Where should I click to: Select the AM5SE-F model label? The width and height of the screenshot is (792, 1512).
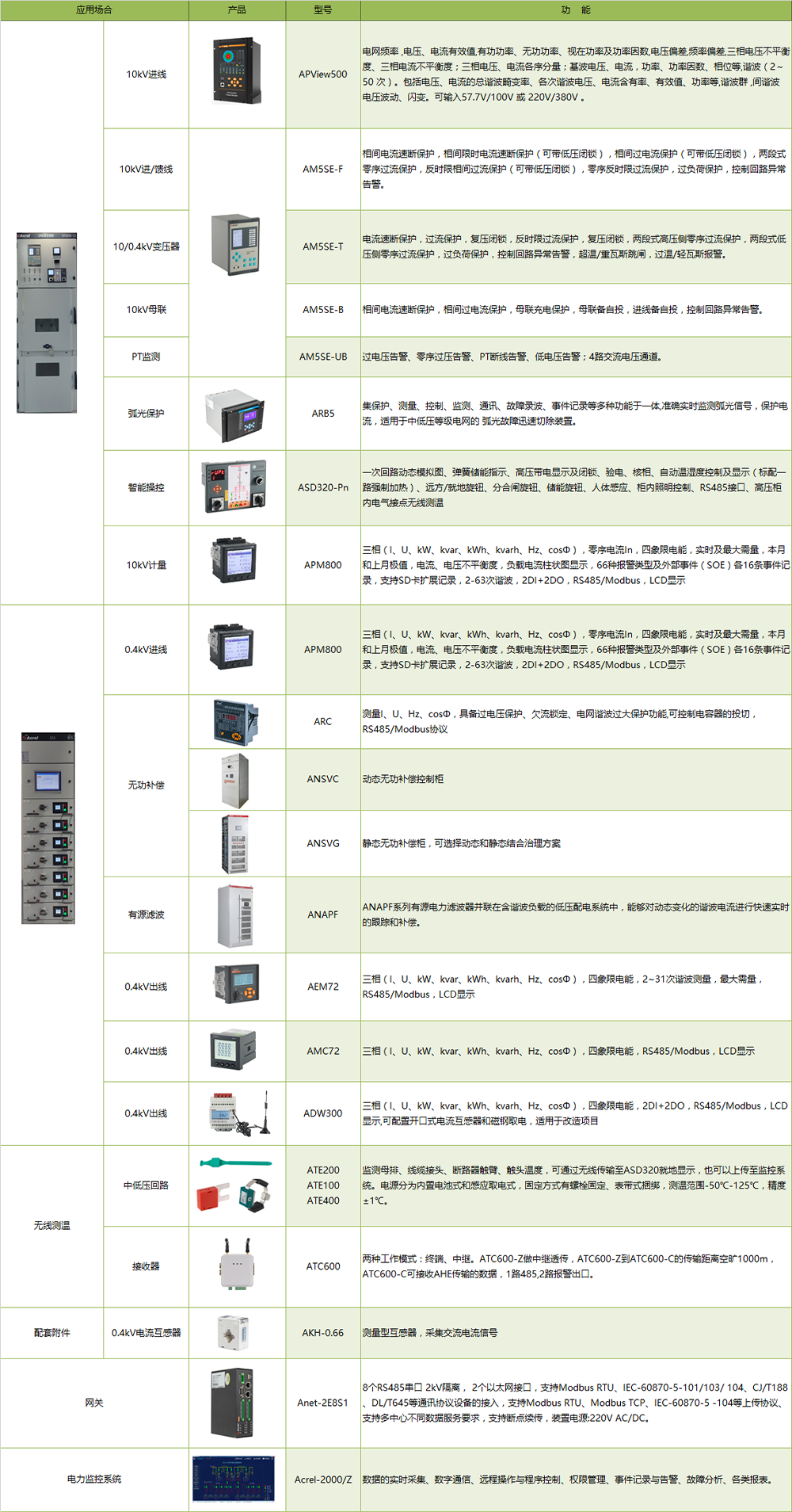(323, 170)
